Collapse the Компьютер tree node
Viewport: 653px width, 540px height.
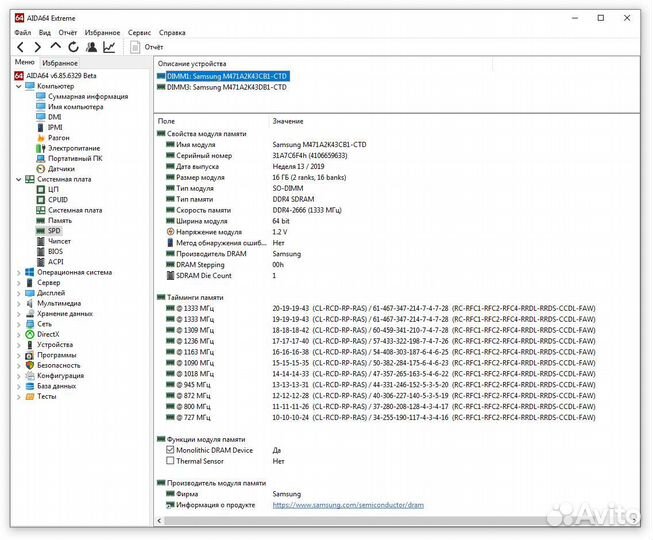(x=18, y=86)
